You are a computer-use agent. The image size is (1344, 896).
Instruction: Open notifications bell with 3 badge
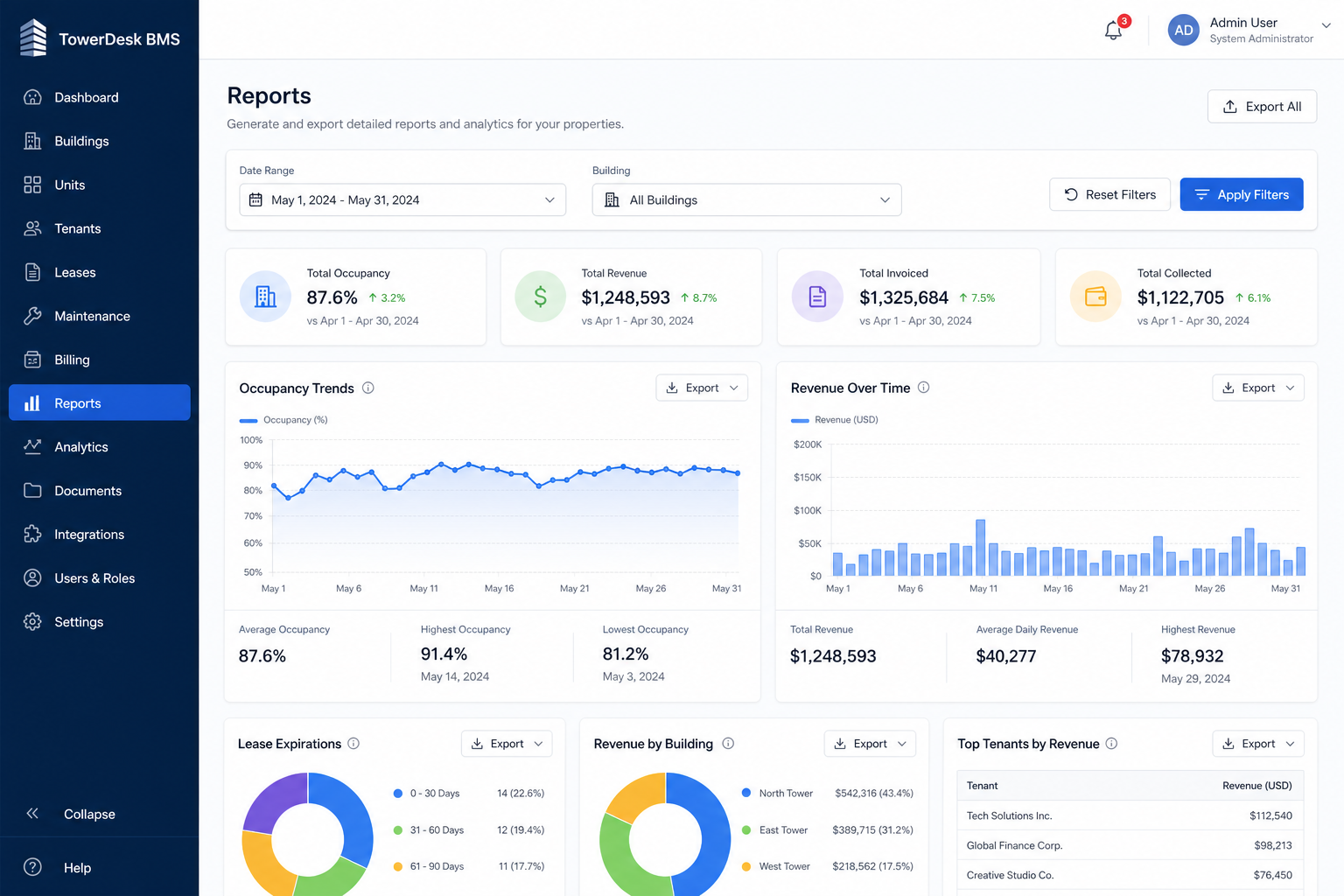[1114, 30]
